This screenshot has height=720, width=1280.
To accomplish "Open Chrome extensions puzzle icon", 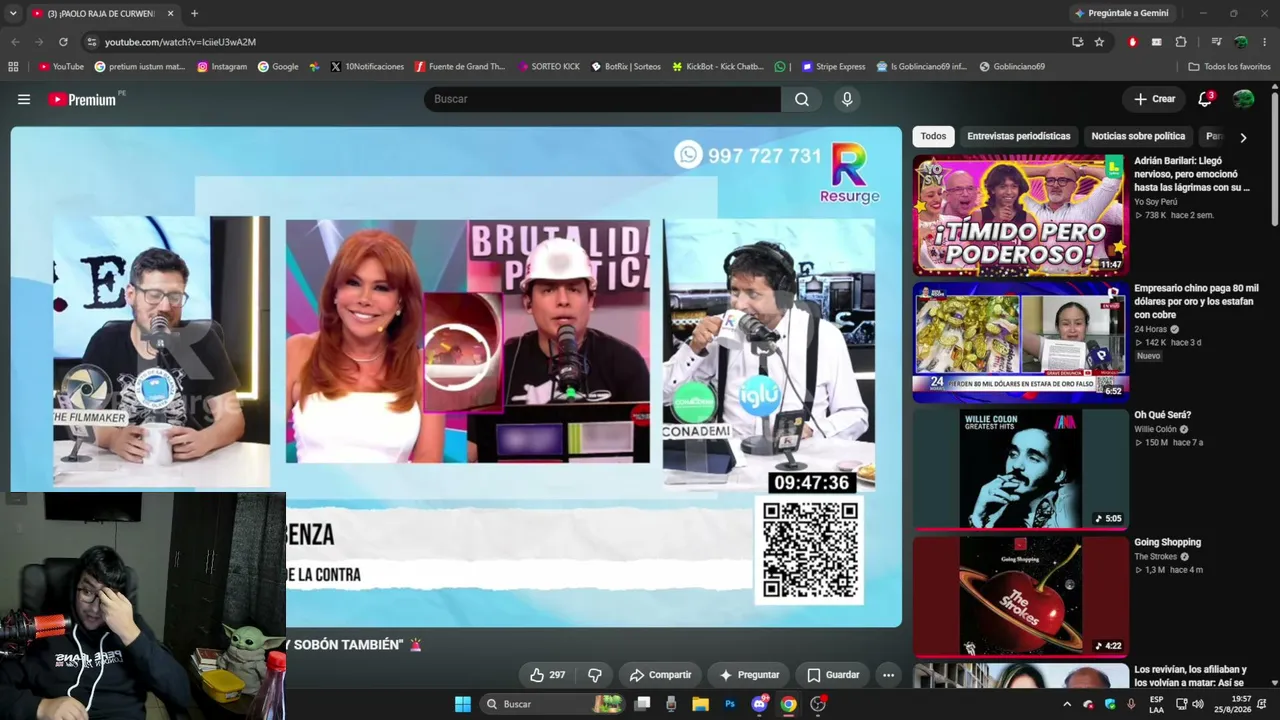I will point(1181,42).
